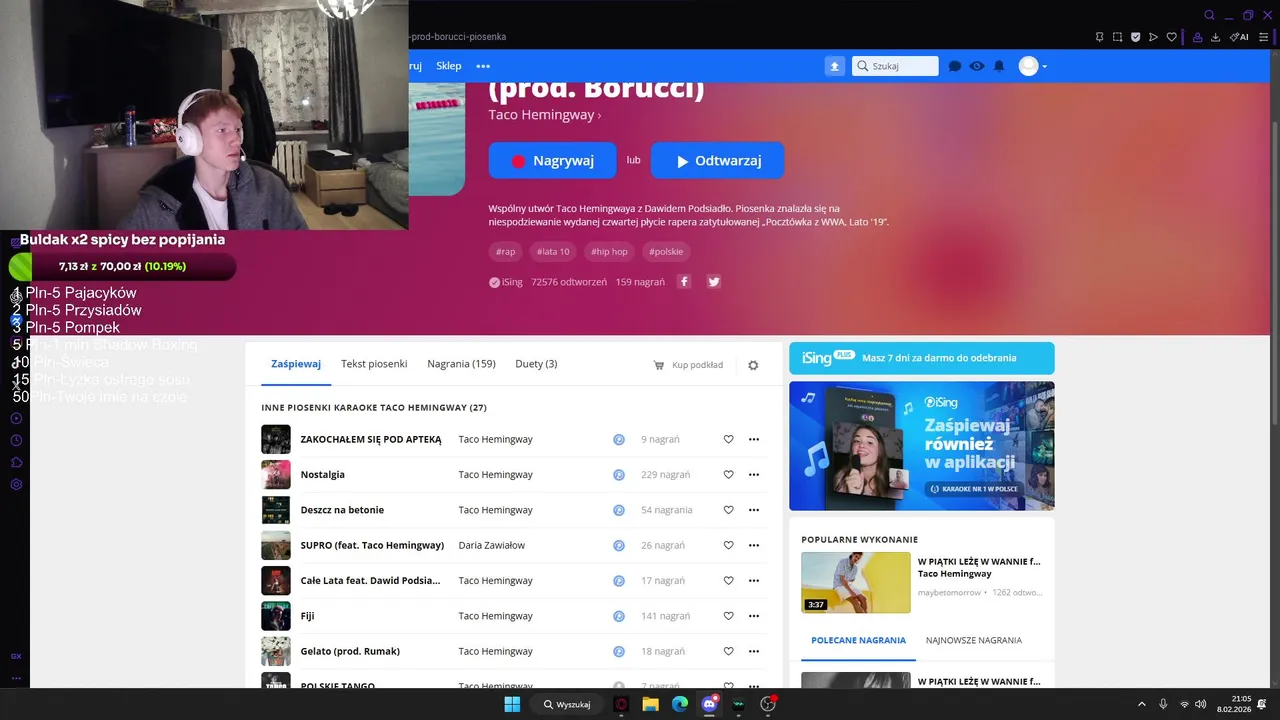Click the Nagrywaj record button
1280x720 pixels.
(x=552, y=161)
